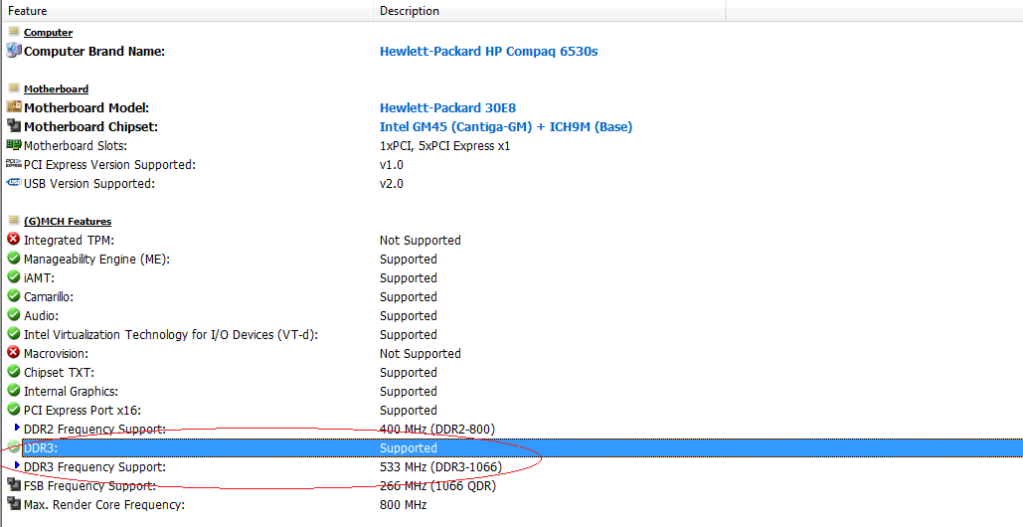Select the highlighted DDR3 Supported row
The width and height of the screenshot is (1023, 527).
coord(408,448)
